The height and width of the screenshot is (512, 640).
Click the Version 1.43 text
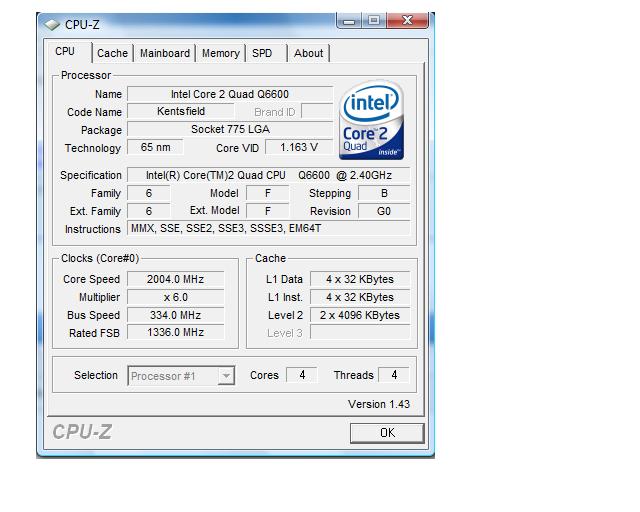[379, 404]
